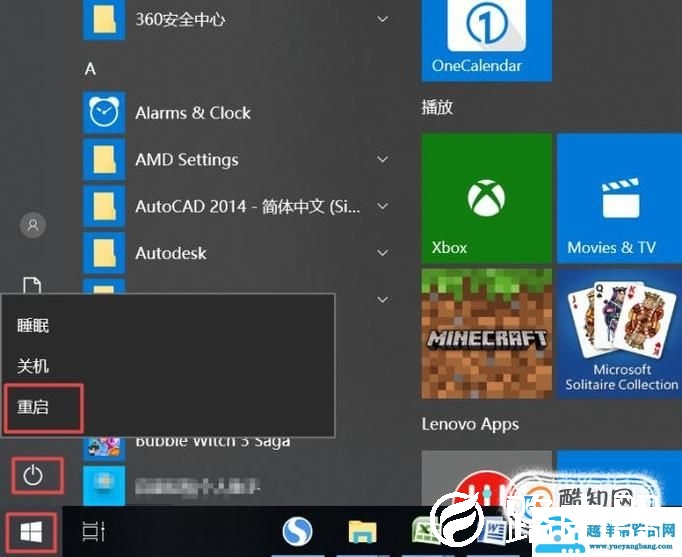Open the Xbox tile
The width and height of the screenshot is (682, 557).
pyautogui.click(x=487, y=198)
